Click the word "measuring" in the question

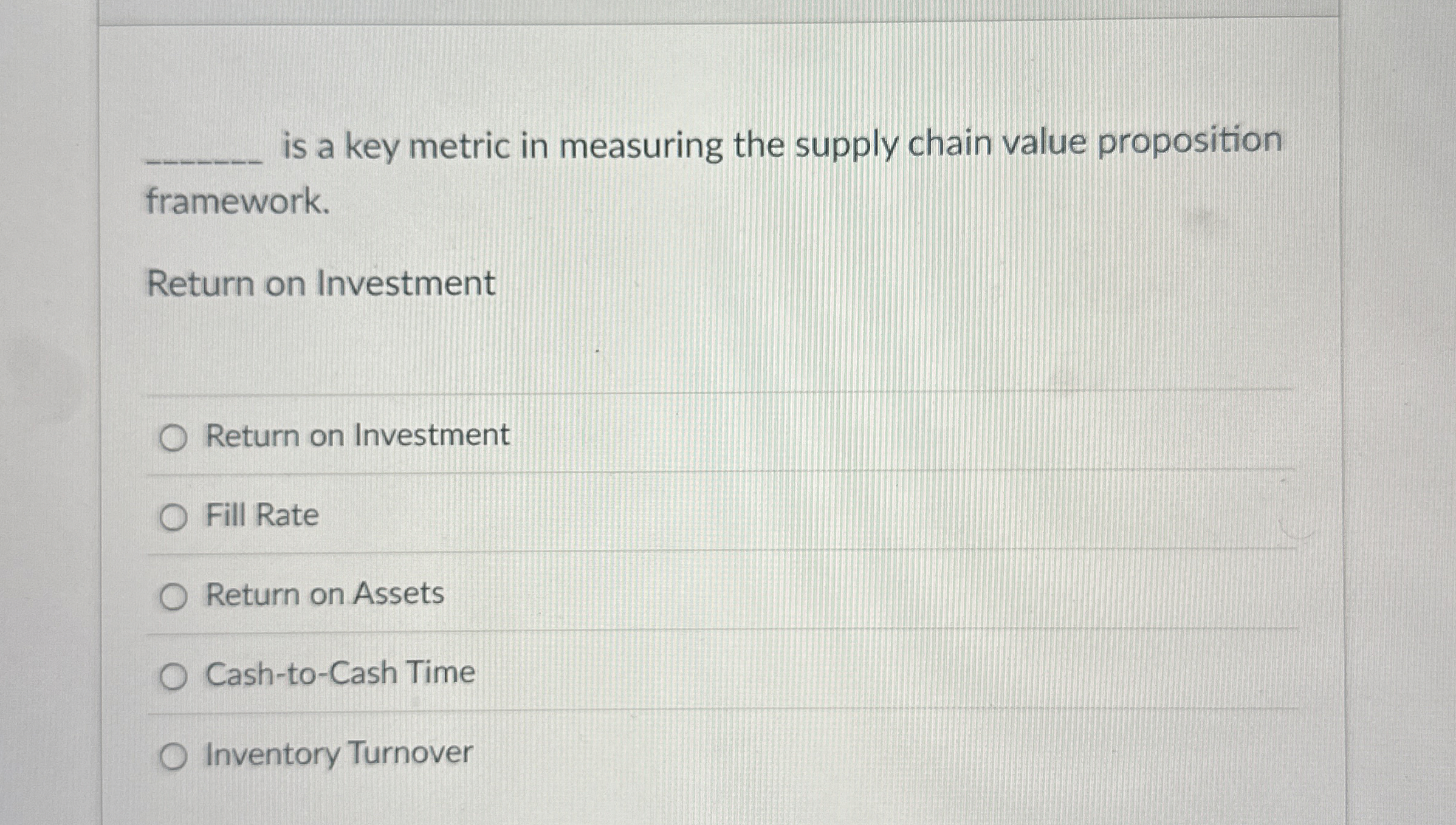tap(641, 146)
